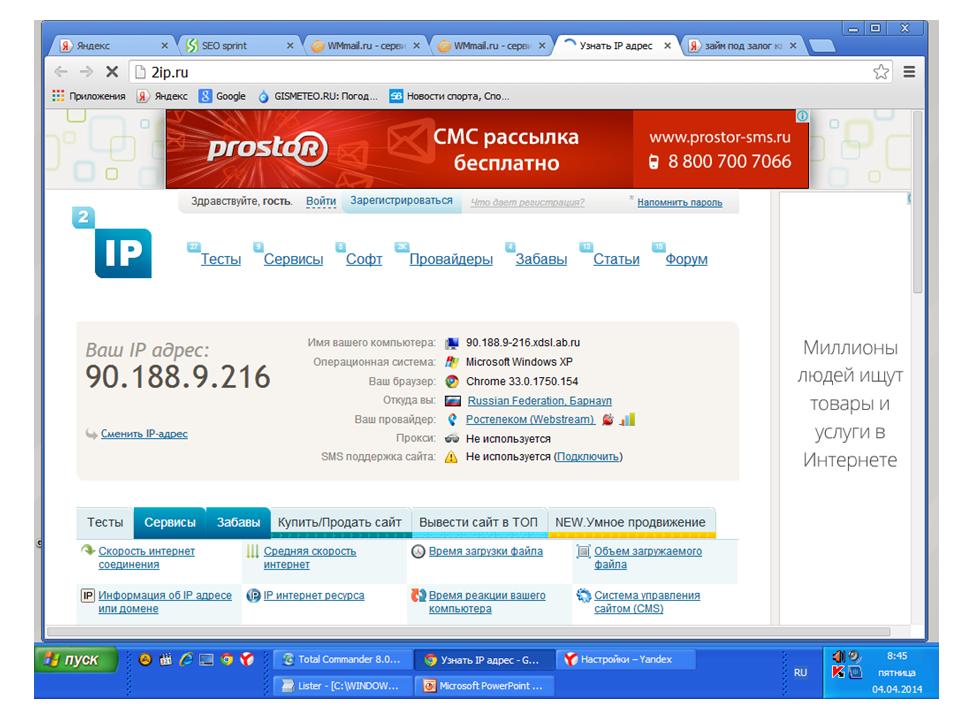Open the Apps grid in bookmarks bar

coord(58,96)
